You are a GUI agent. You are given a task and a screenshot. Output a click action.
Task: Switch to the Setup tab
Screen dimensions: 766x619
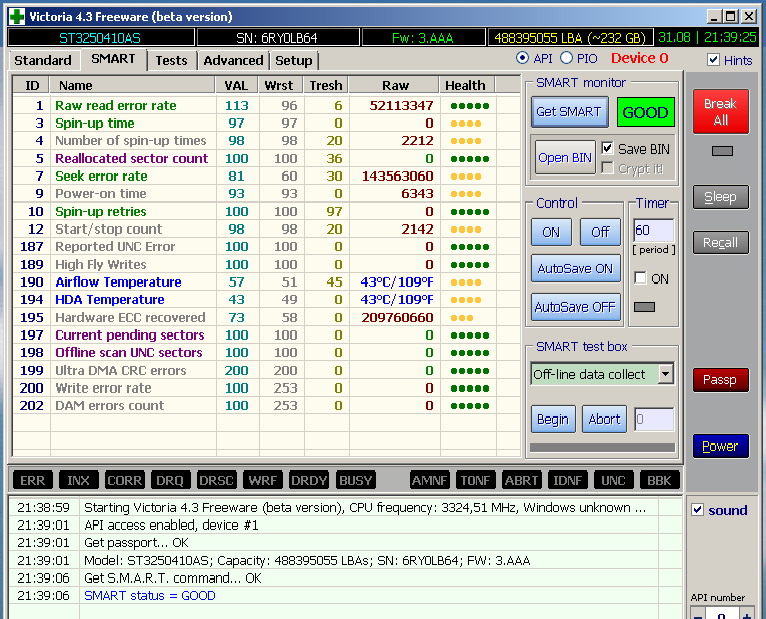(x=294, y=61)
